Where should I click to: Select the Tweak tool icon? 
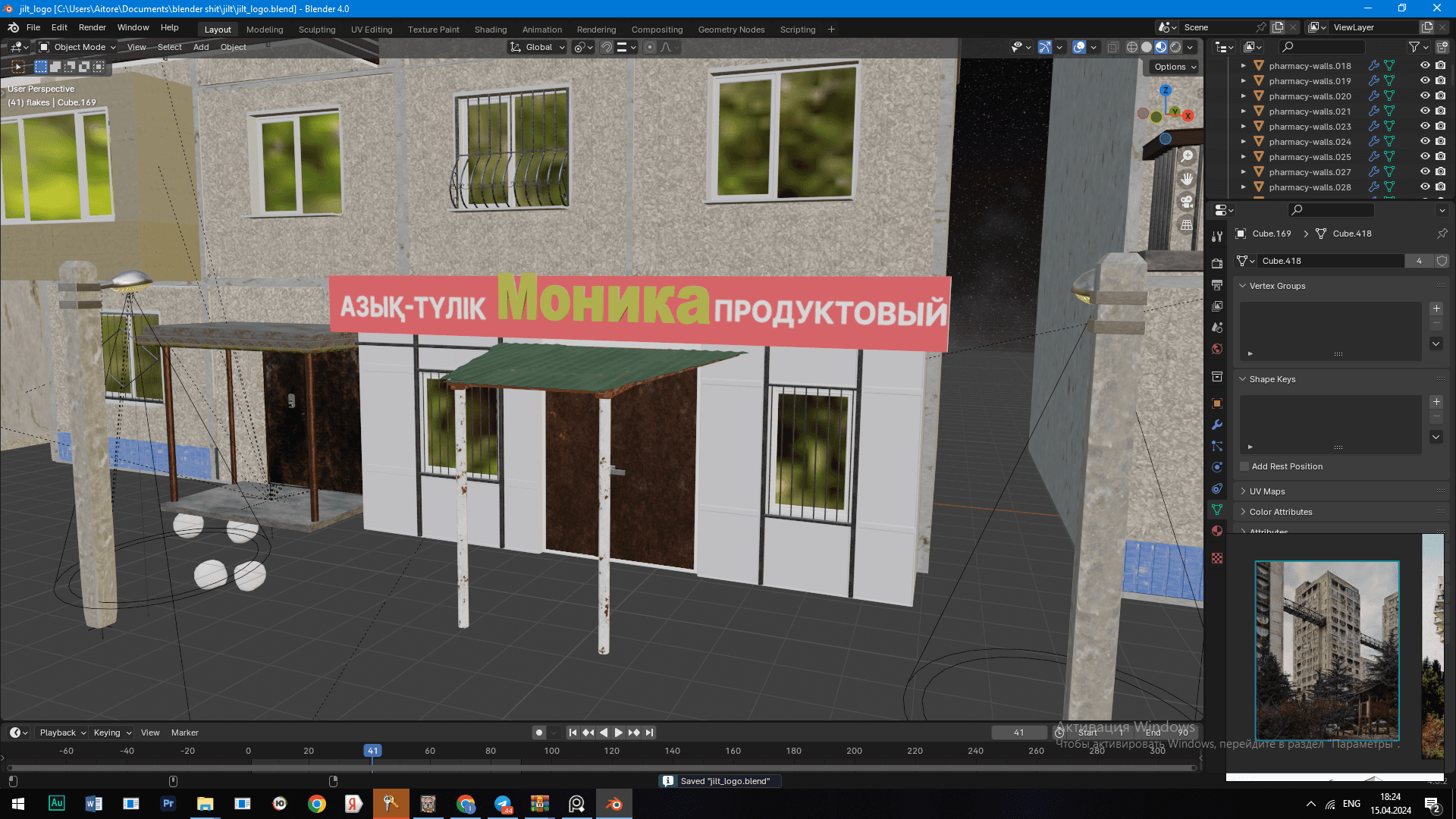(x=18, y=67)
